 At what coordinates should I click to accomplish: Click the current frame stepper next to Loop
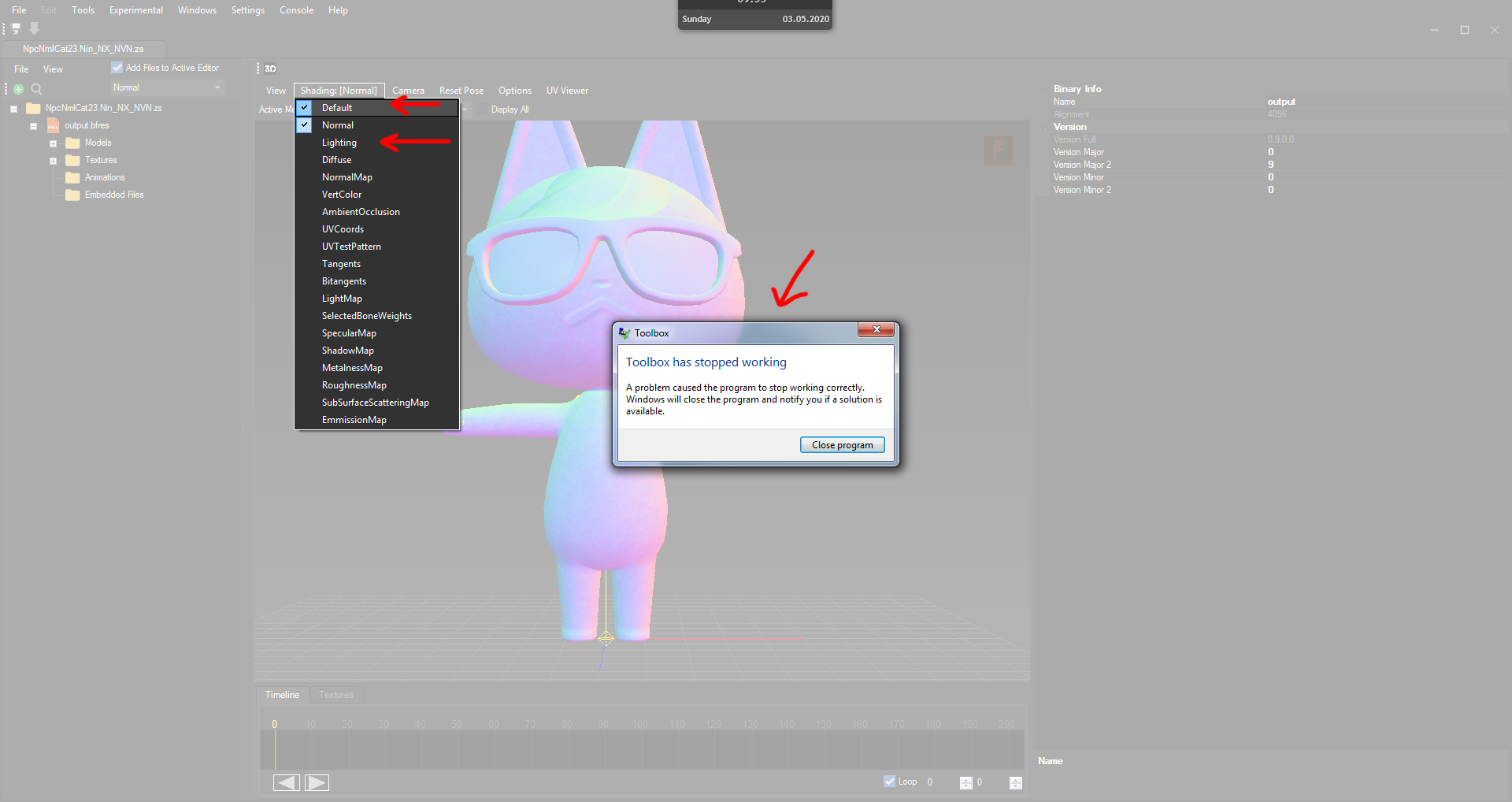point(966,782)
